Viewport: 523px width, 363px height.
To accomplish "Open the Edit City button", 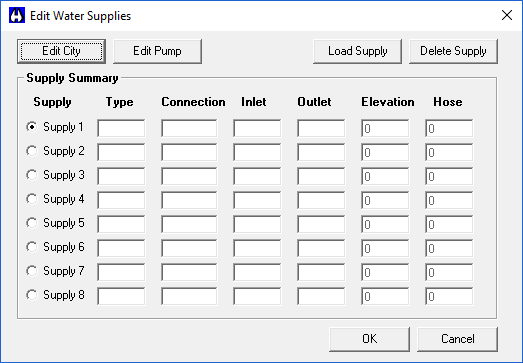I will [x=61, y=51].
